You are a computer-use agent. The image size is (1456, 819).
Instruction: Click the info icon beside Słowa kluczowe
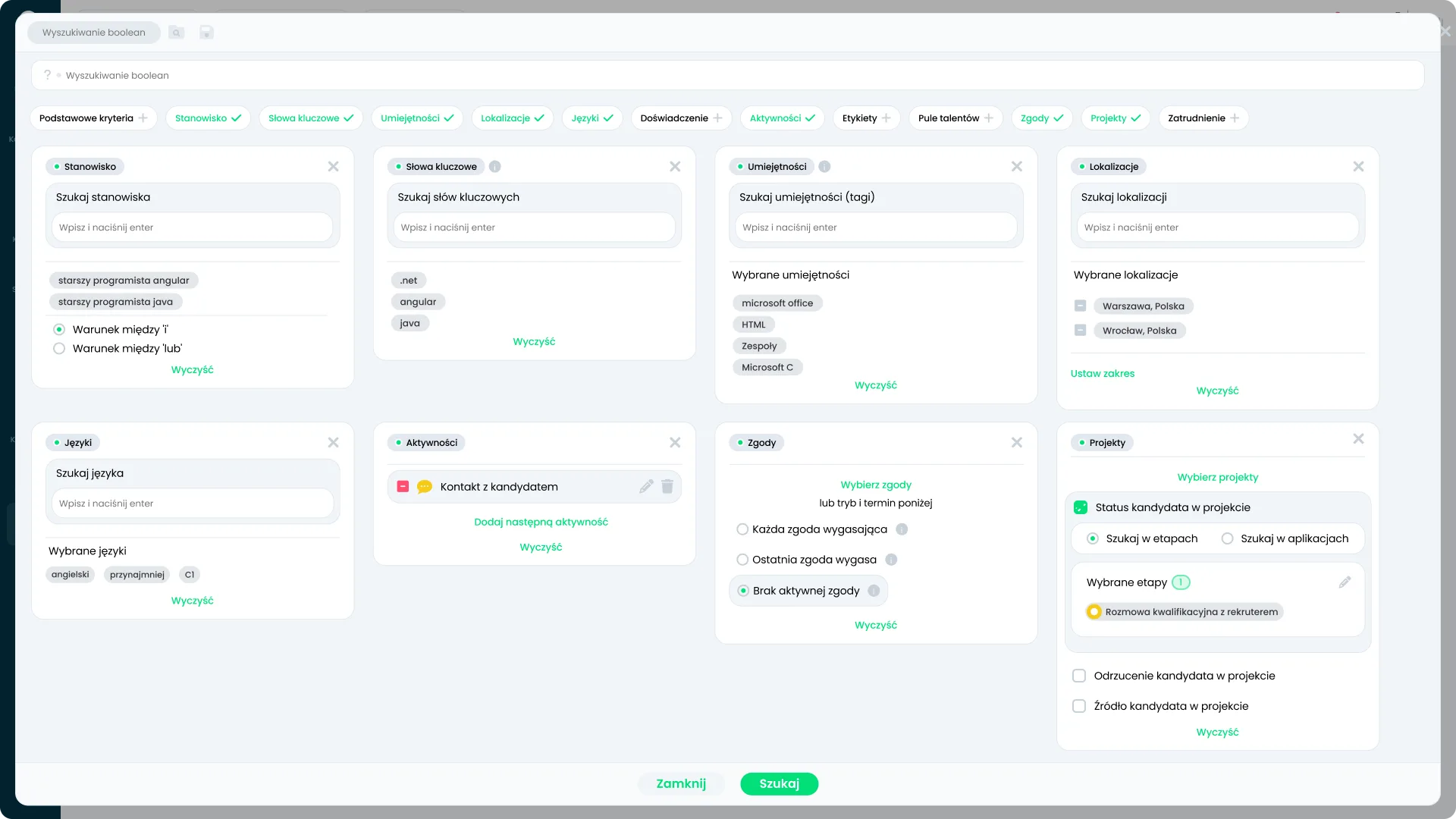point(494,167)
